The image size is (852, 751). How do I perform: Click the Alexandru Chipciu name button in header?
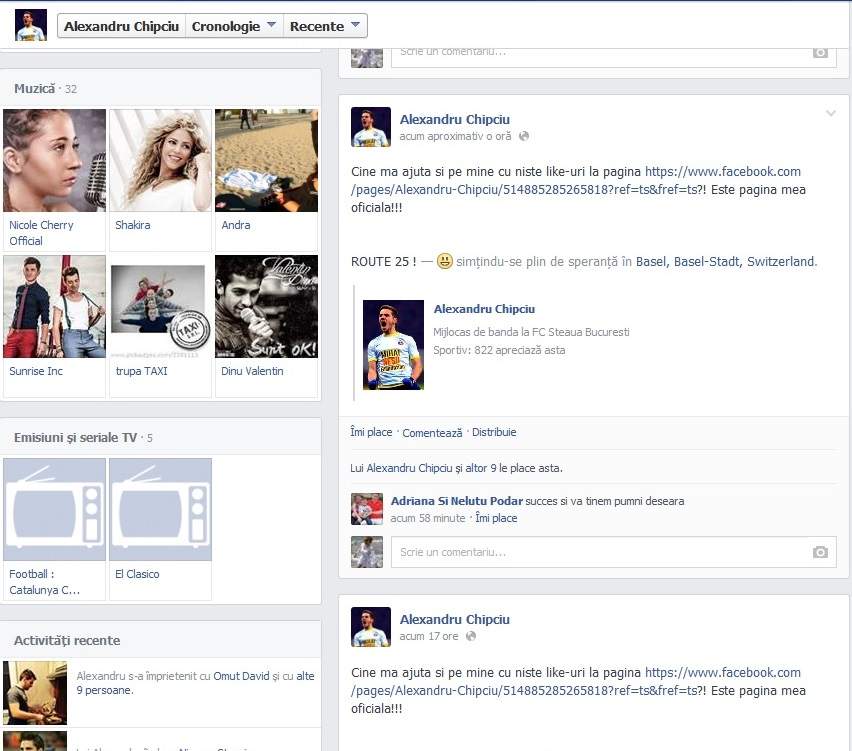click(121, 26)
